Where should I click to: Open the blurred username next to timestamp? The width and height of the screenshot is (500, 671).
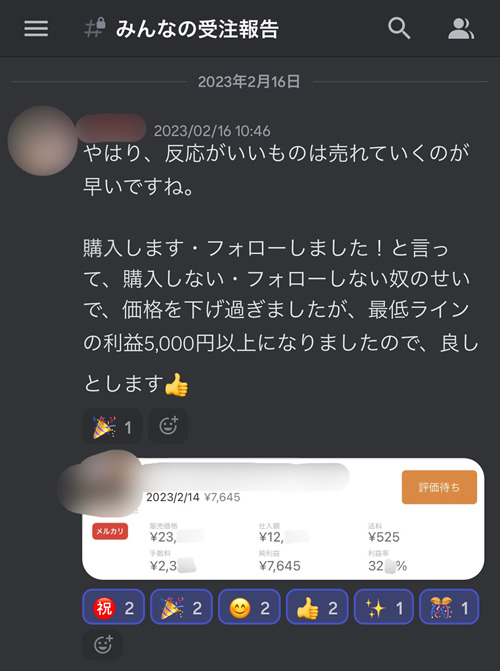coord(111,128)
